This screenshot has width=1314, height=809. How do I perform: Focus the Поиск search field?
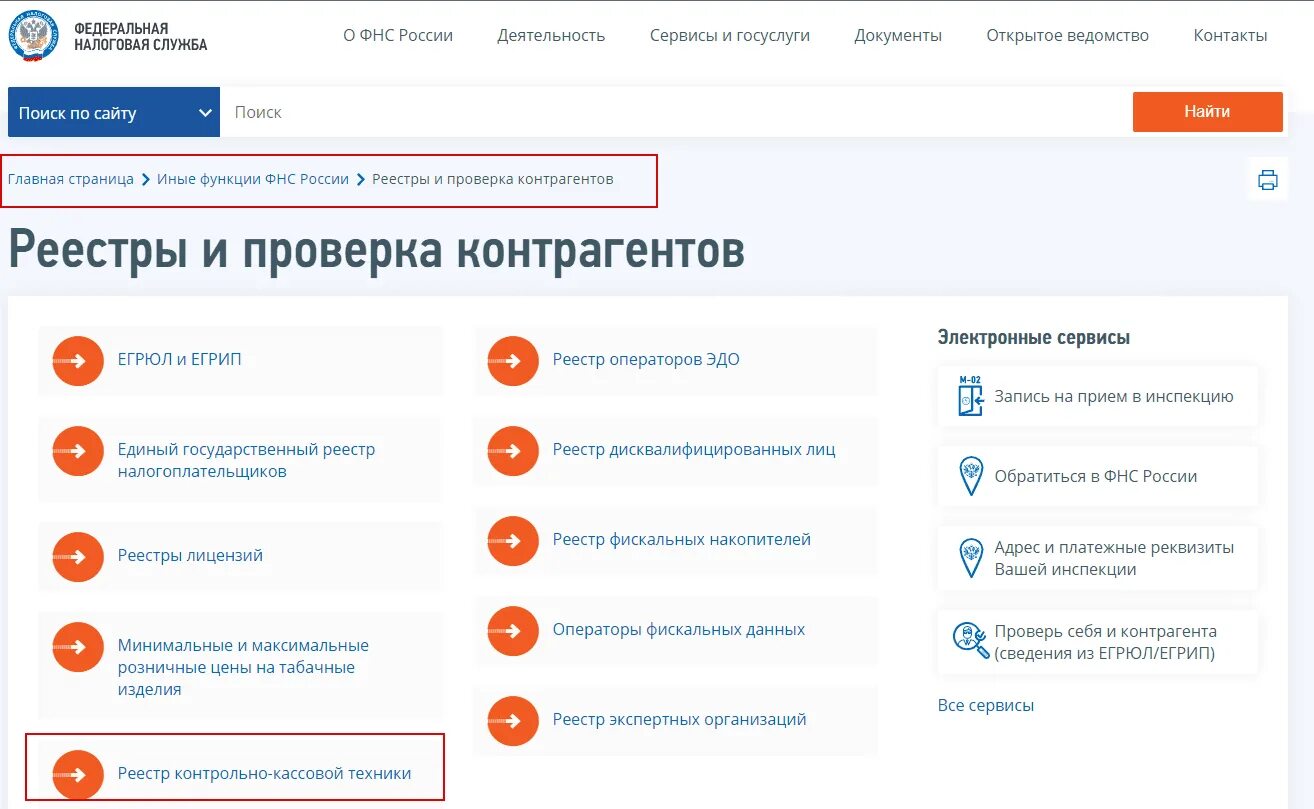pos(675,113)
